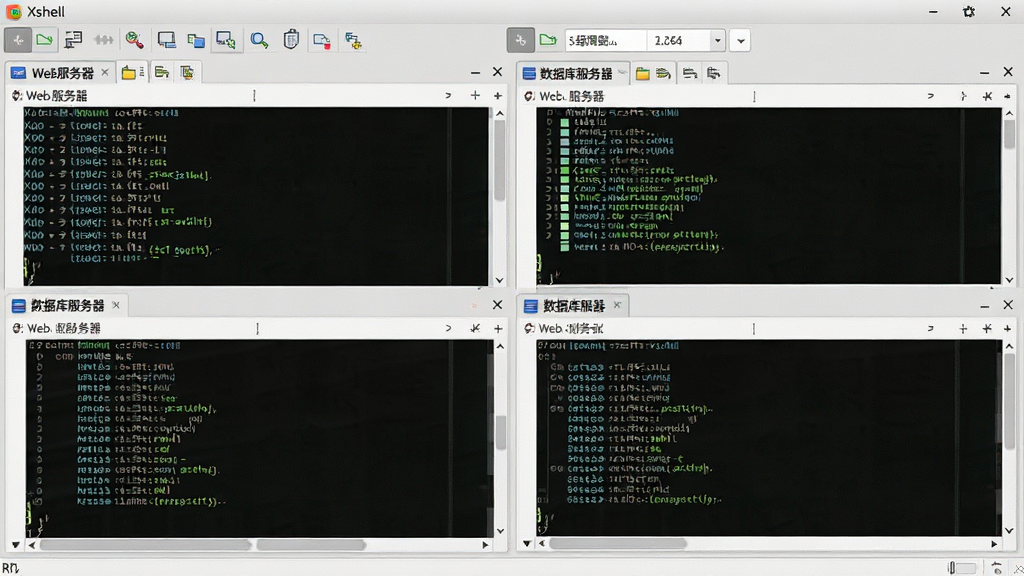Viewport: 1024px width, 576px height.
Task: Close the Web服务器 tab with its X
Action: point(104,72)
